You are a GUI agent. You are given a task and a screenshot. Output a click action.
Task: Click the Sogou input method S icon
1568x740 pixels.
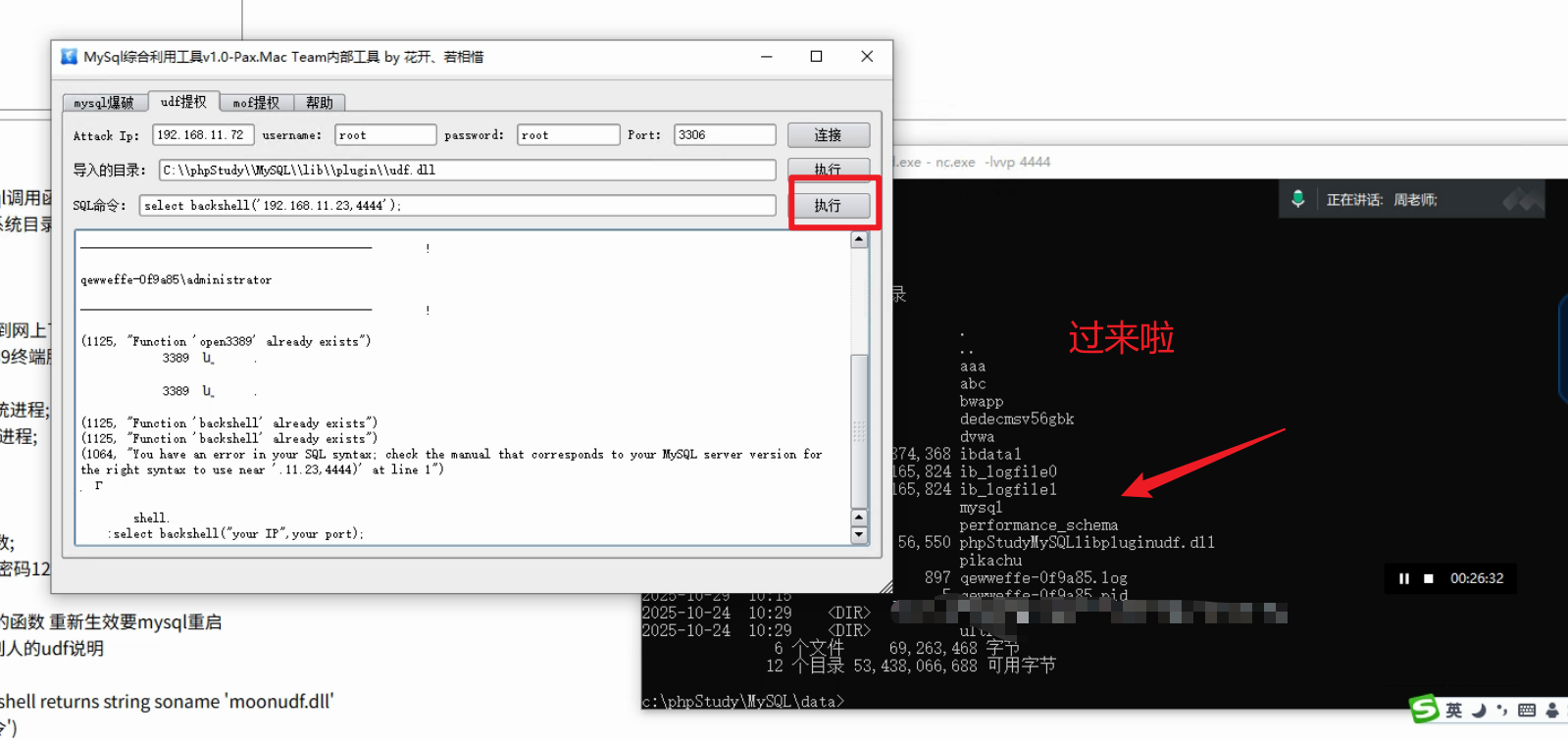coord(1424,709)
